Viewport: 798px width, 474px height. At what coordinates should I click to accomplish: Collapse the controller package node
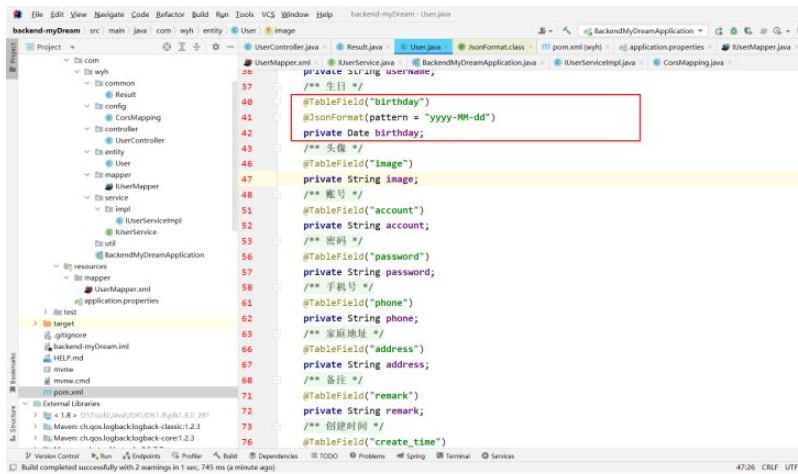click(x=87, y=129)
